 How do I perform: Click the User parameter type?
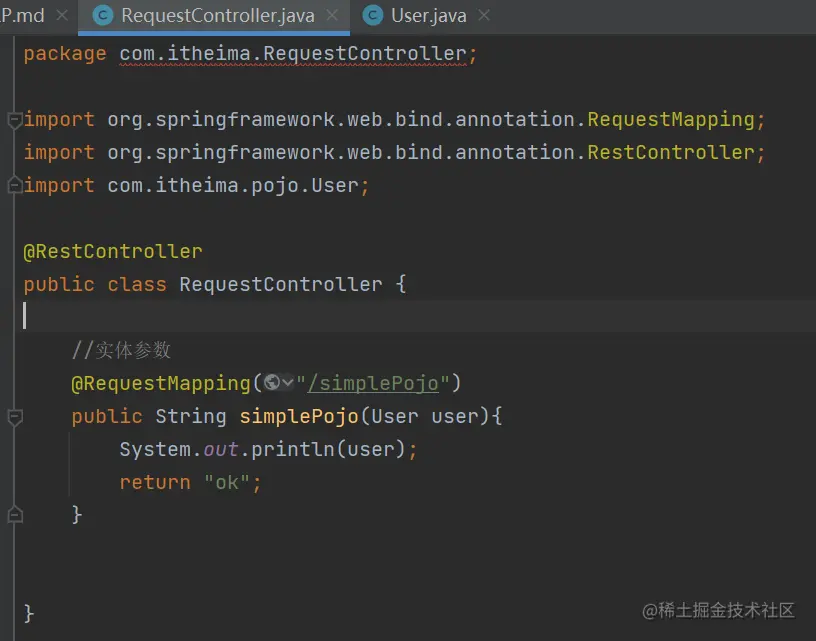point(395,417)
